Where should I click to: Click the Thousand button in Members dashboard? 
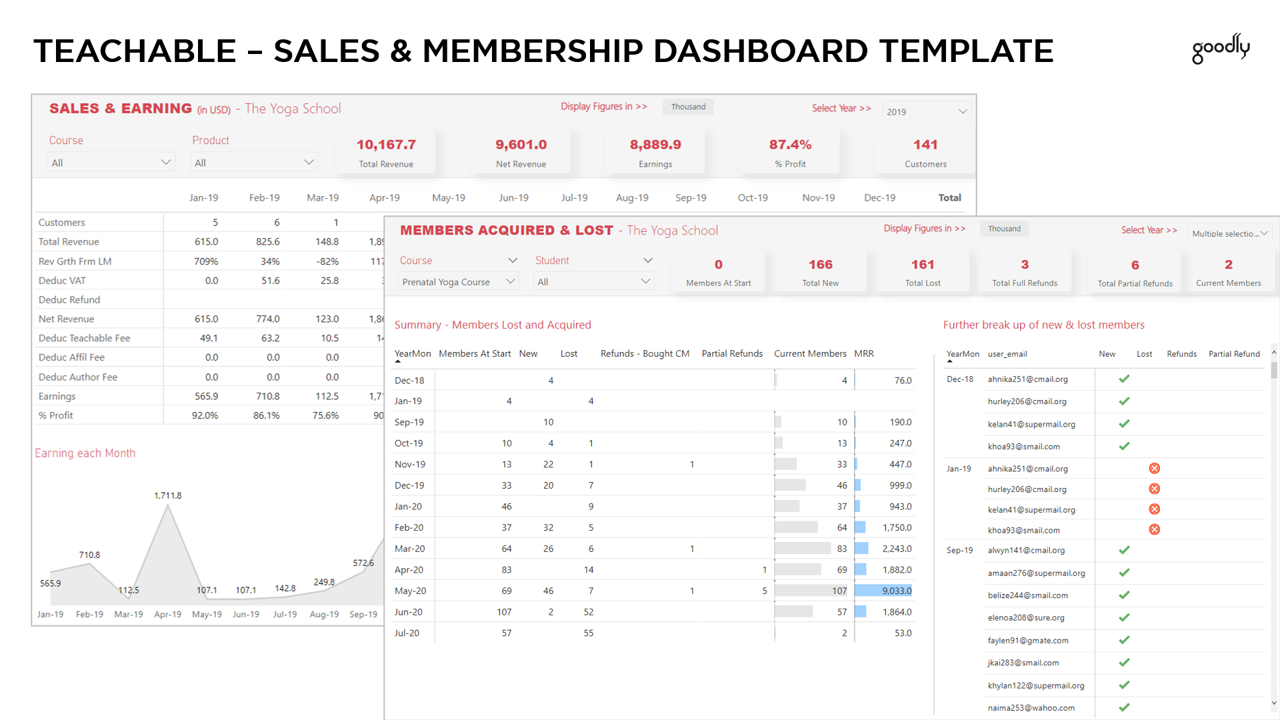1004,229
